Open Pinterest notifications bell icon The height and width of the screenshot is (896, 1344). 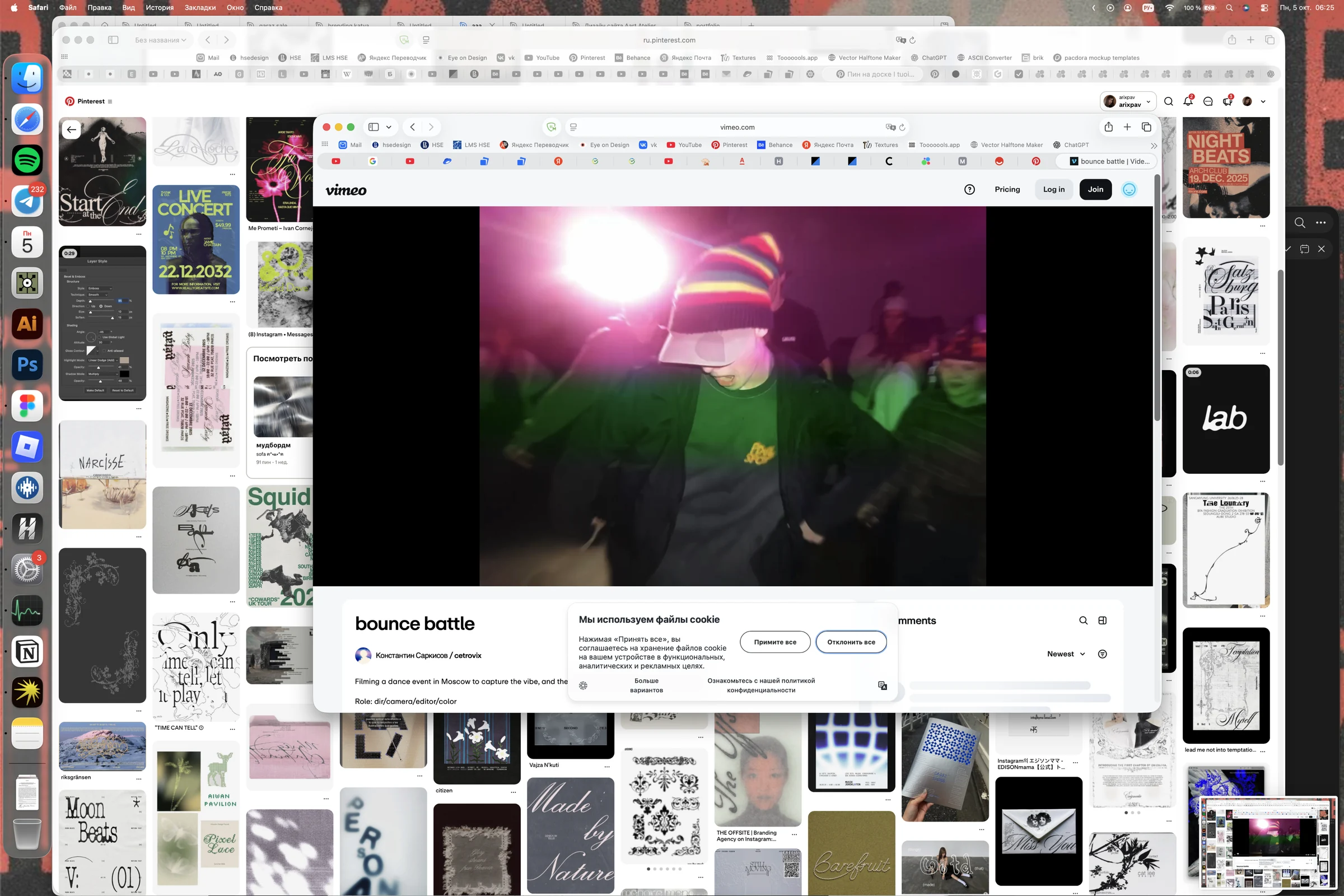1188,101
